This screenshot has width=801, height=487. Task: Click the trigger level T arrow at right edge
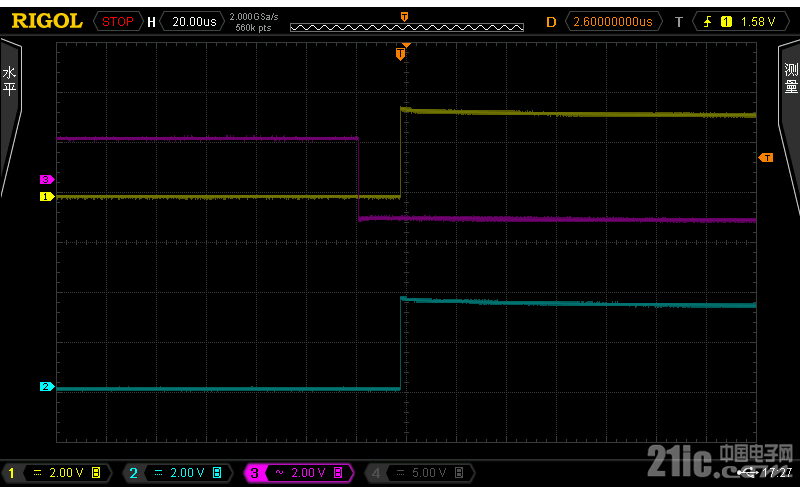point(766,157)
